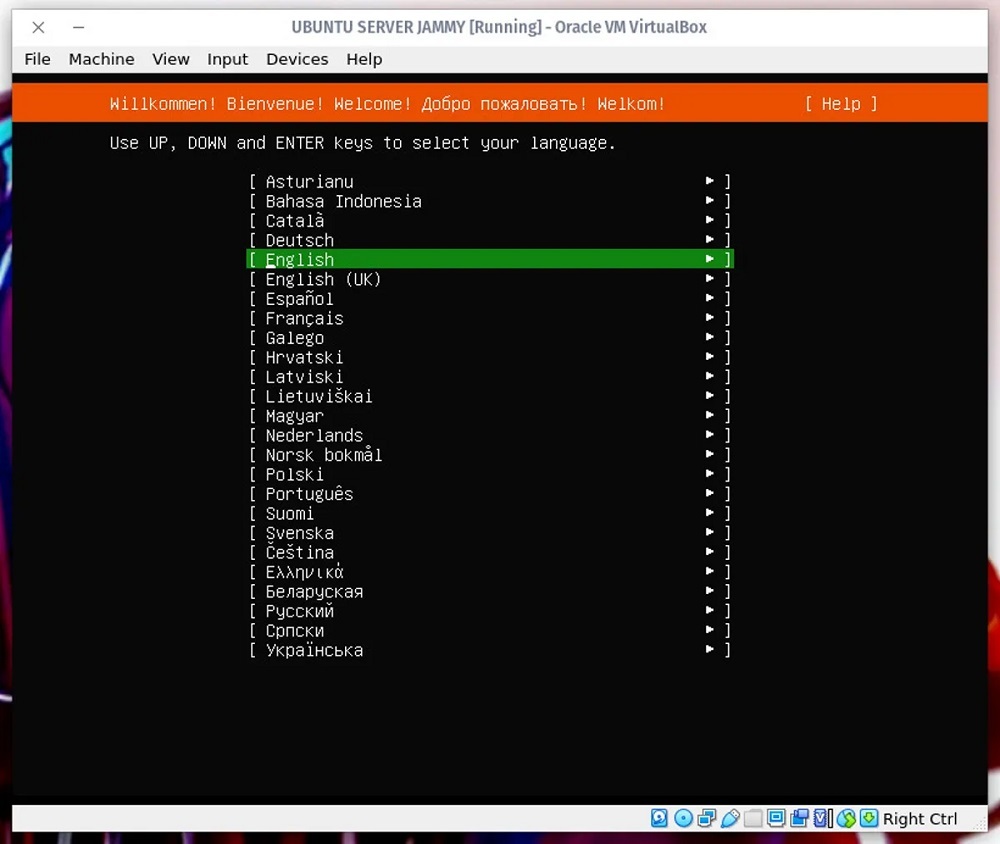The height and width of the screenshot is (844, 1000).
Task: Click the arrow beside Català
Action: 710,219
